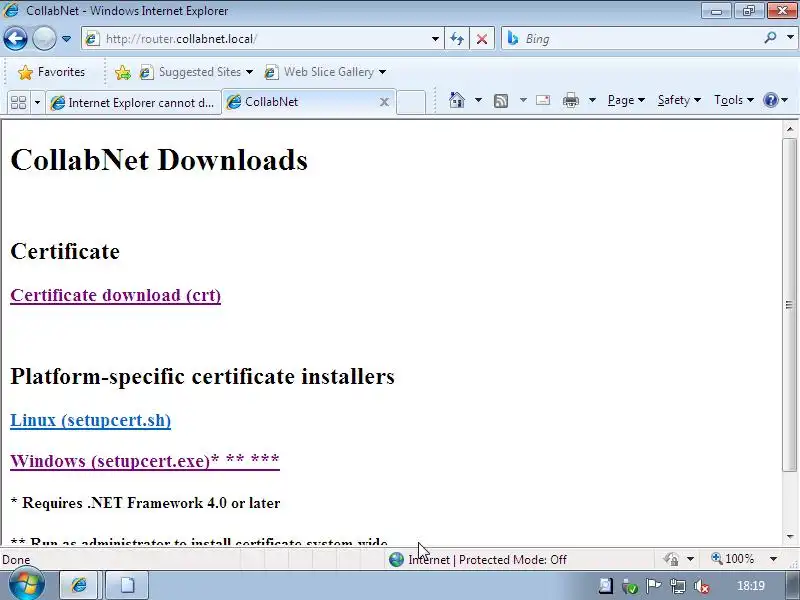Click the Add to Favorites Bar star icon
This screenshot has width=800, height=600.
[122, 72]
